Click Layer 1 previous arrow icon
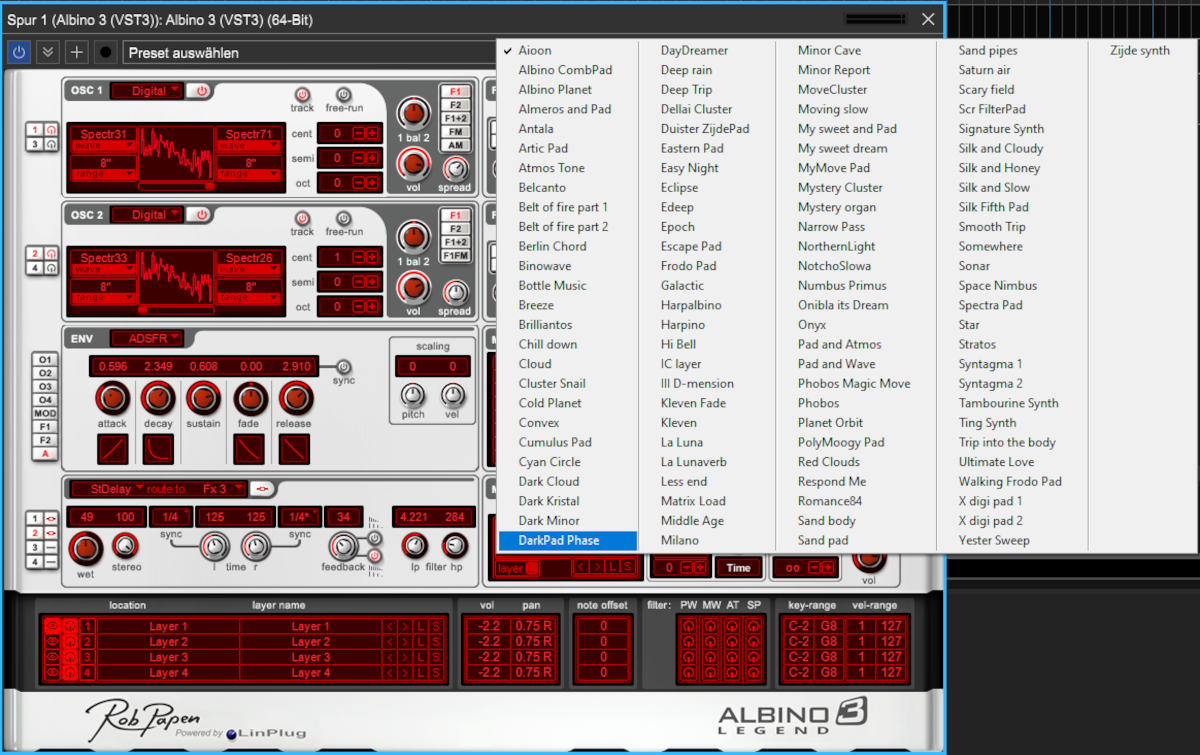Viewport: 1200px width, 755px height. click(391, 626)
